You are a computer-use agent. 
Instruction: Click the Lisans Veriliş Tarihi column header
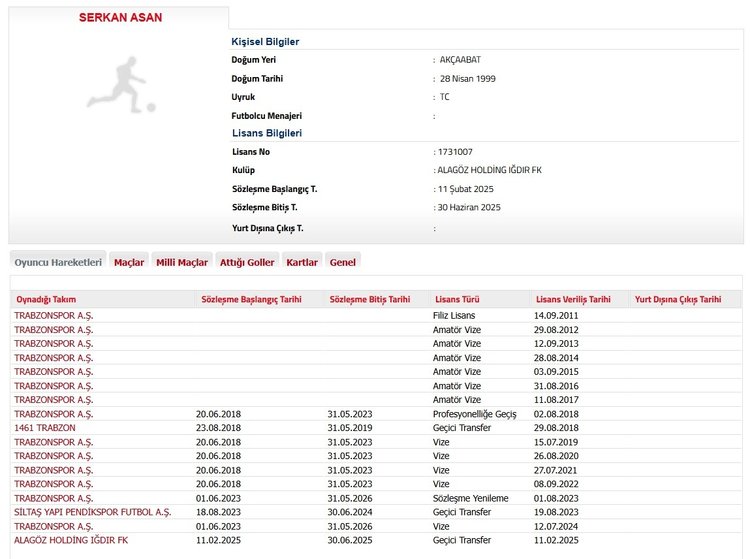(x=572, y=299)
